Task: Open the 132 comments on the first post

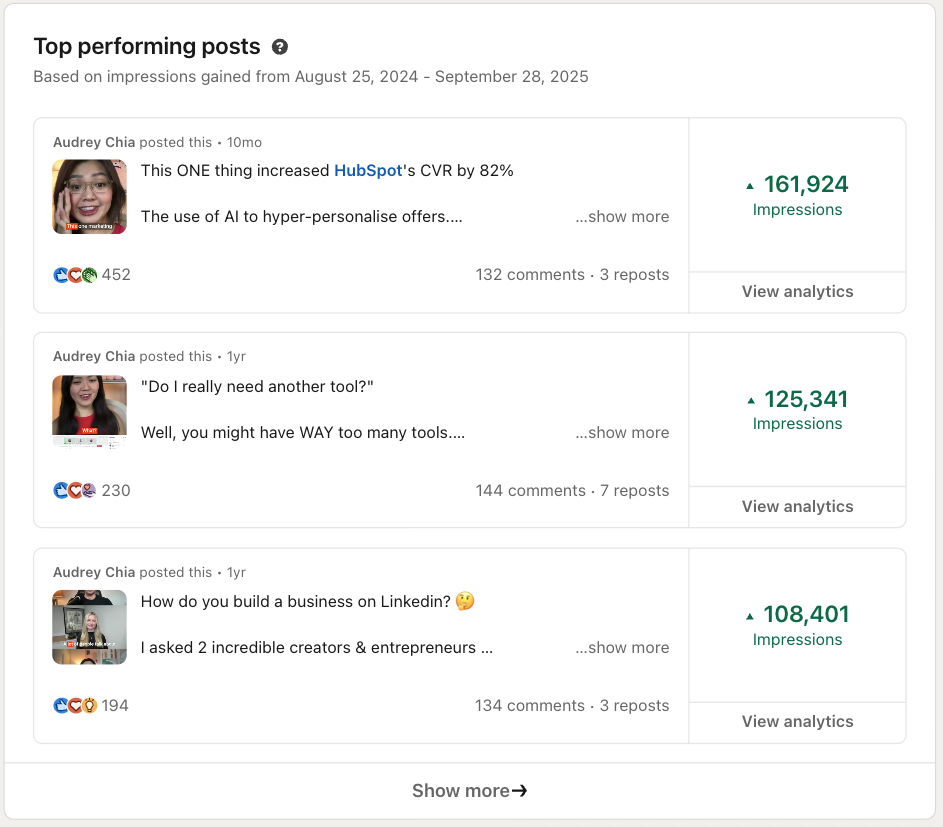Action: 530,275
